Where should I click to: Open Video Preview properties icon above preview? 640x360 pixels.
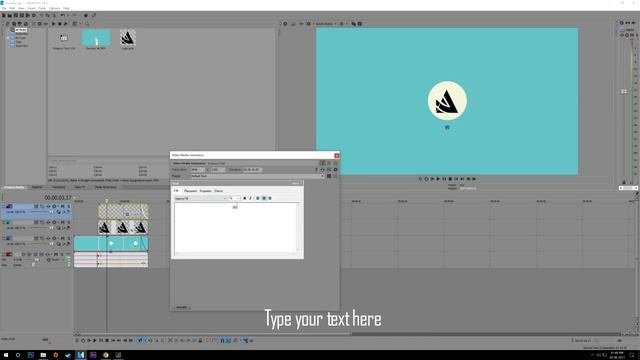(x=285, y=24)
